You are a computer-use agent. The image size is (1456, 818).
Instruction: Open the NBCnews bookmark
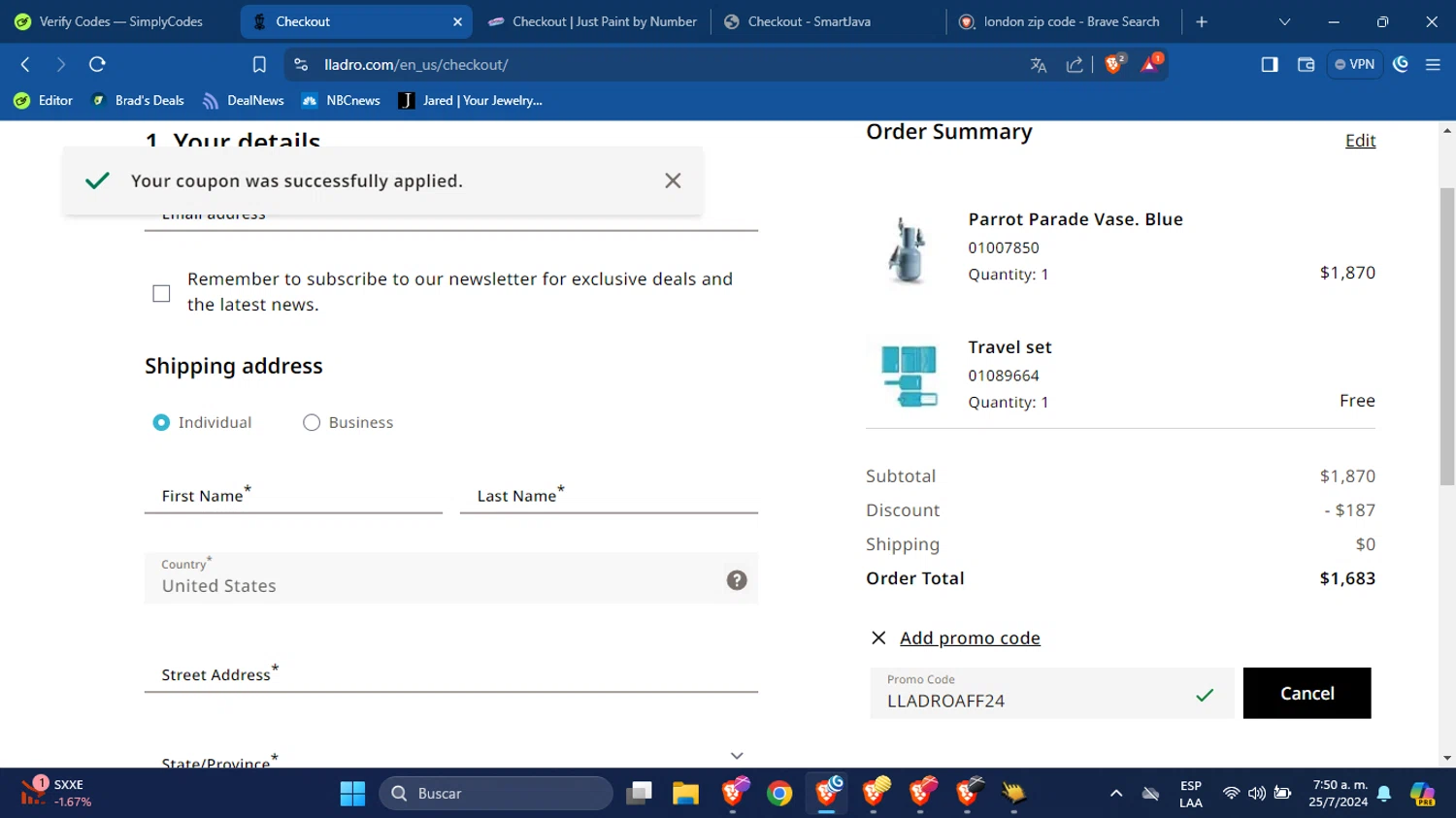pyautogui.click(x=341, y=100)
